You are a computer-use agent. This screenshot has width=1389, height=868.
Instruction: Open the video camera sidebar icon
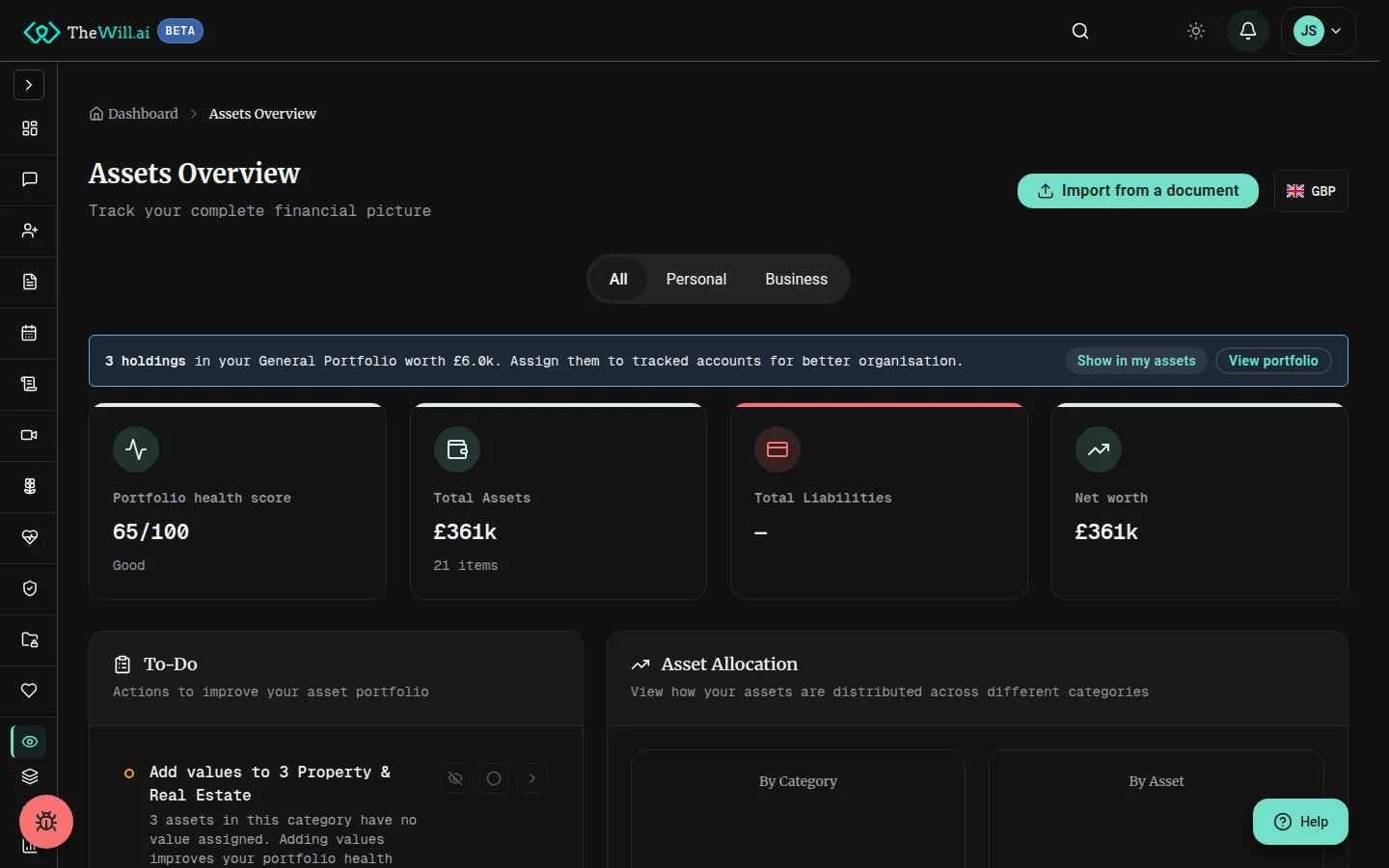click(30, 435)
